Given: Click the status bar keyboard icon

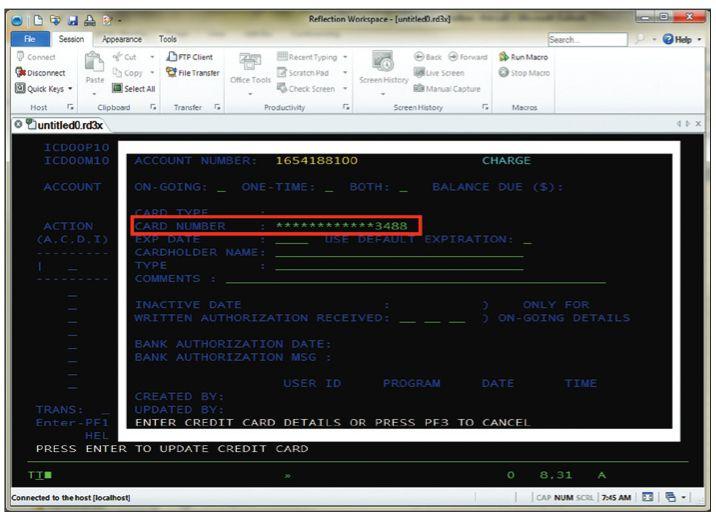Looking at the screenshot, I should tap(648, 497).
